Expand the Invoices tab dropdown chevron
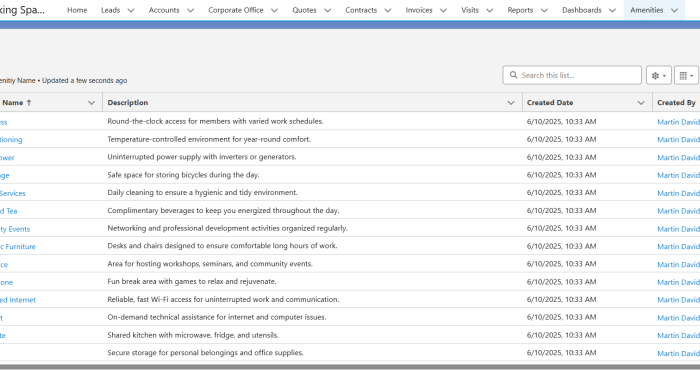700x370 pixels. tap(443, 10)
